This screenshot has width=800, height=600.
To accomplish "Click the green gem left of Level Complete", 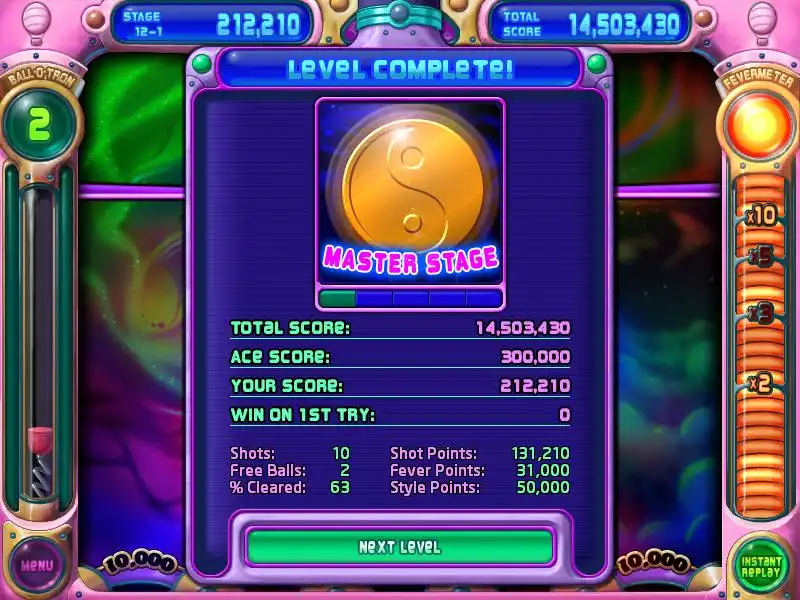I will coord(202,64).
